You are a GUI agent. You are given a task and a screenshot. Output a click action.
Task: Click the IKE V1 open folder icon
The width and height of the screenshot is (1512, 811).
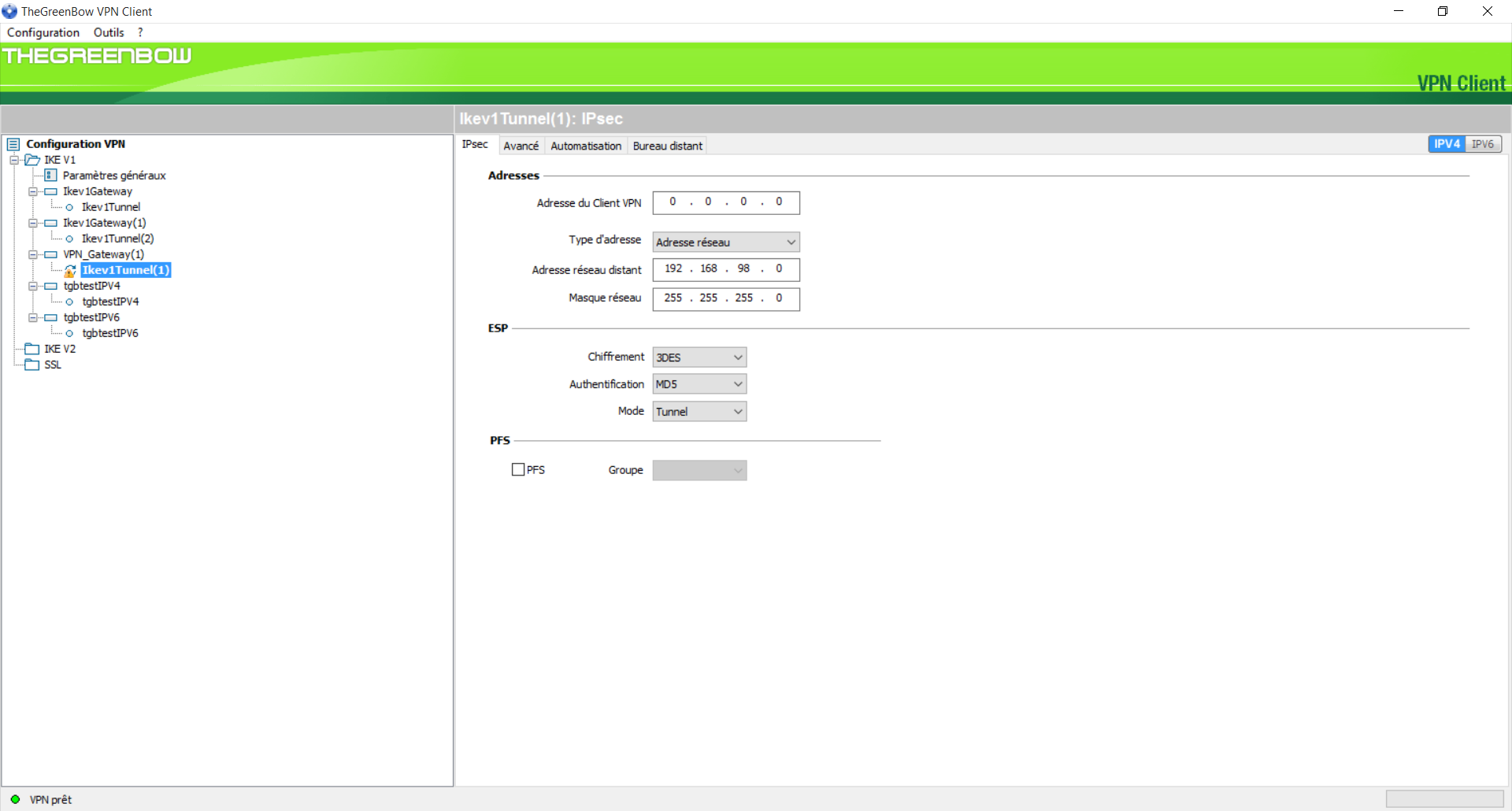coord(32,160)
